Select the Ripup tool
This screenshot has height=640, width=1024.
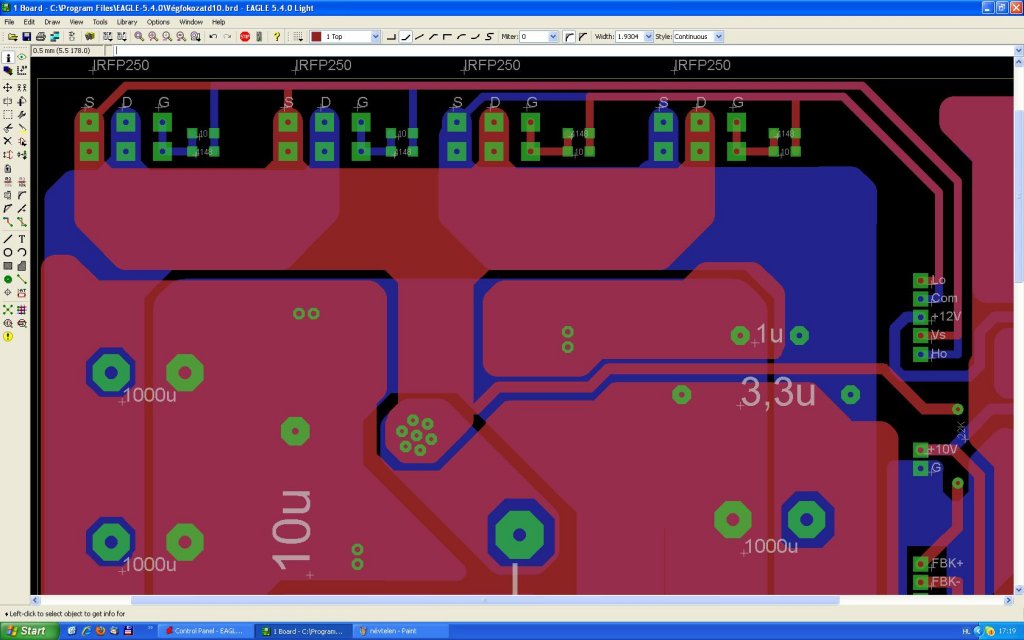click(22, 222)
